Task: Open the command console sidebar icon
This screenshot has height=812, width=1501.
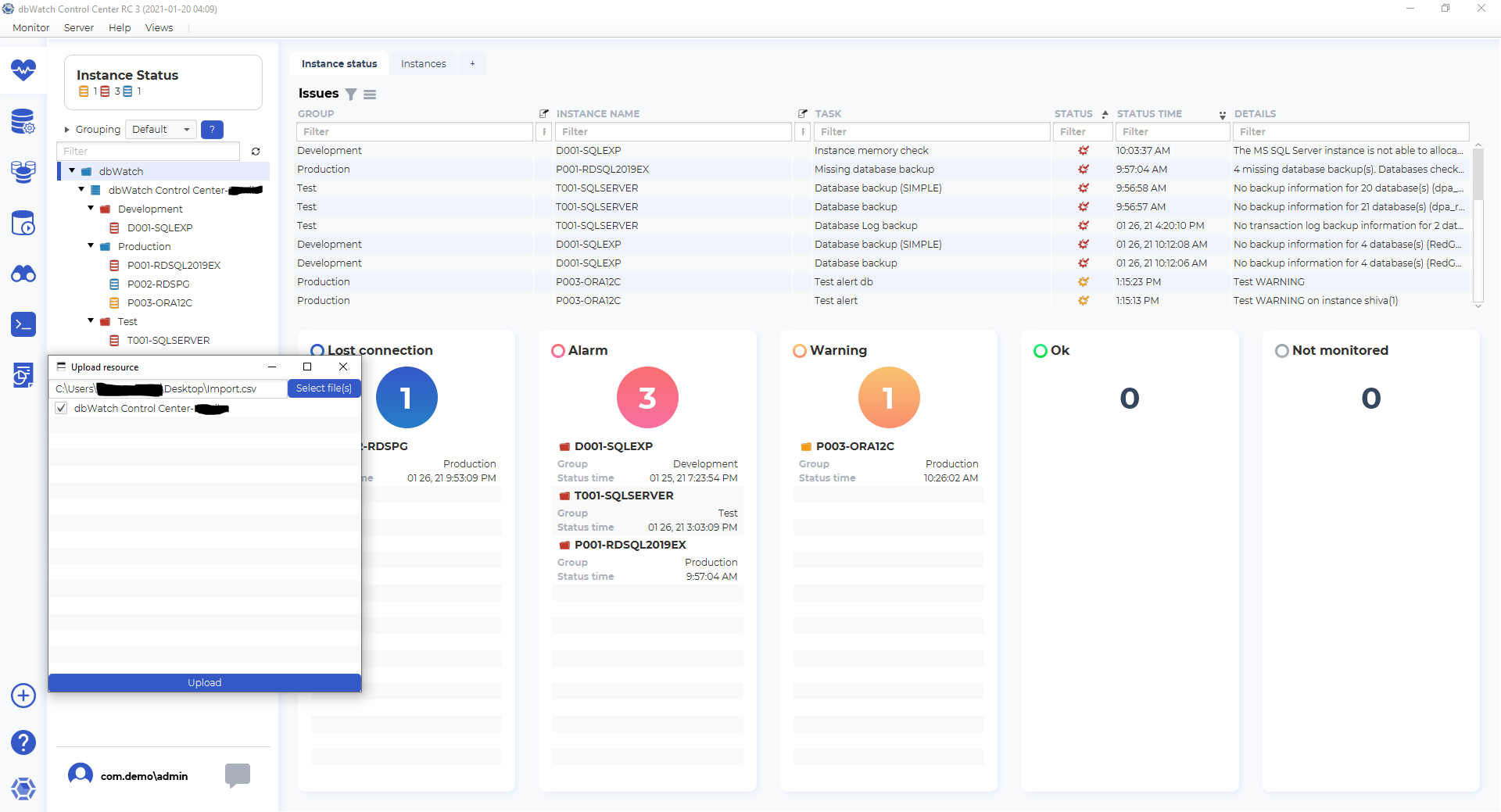Action: click(x=23, y=324)
